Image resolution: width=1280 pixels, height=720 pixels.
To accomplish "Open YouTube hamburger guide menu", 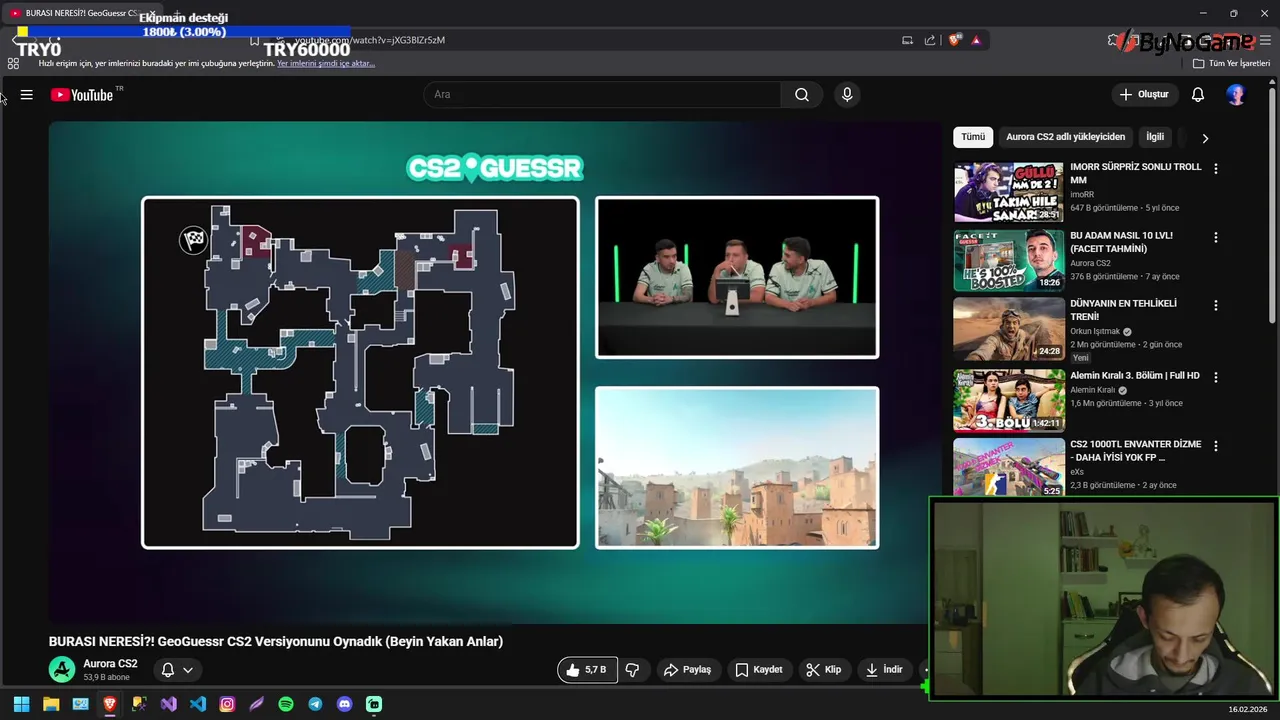I will [27, 95].
